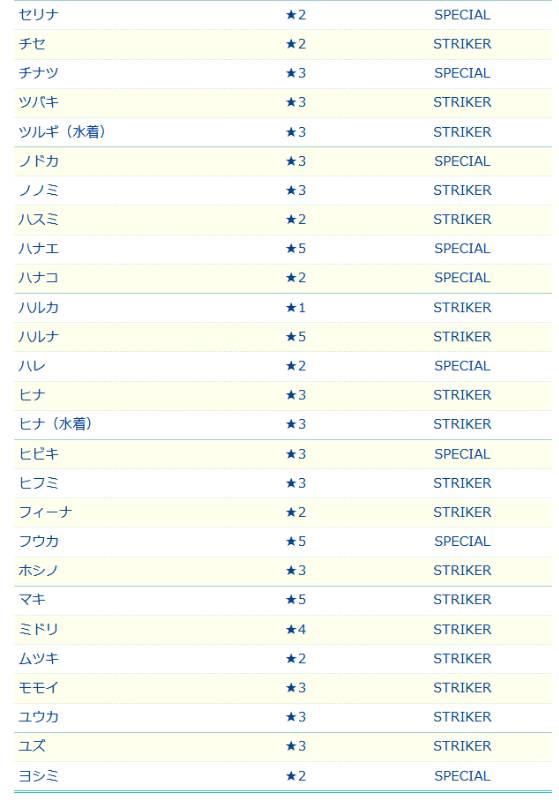Click STRIKER in the ハルナ row
The height and width of the screenshot is (800, 559).
point(462,337)
